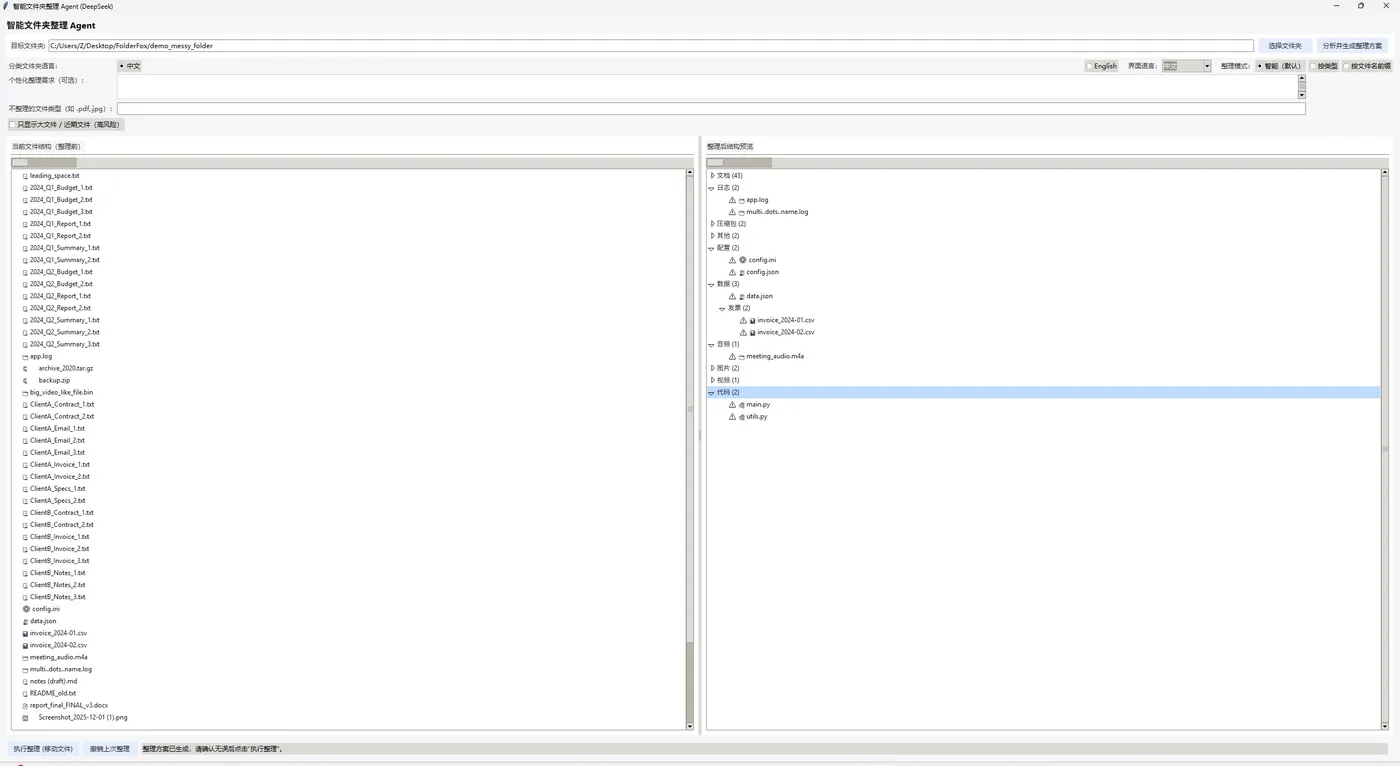
Task: Click 执行整理 (移动文件) button
Action: (x=43, y=749)
